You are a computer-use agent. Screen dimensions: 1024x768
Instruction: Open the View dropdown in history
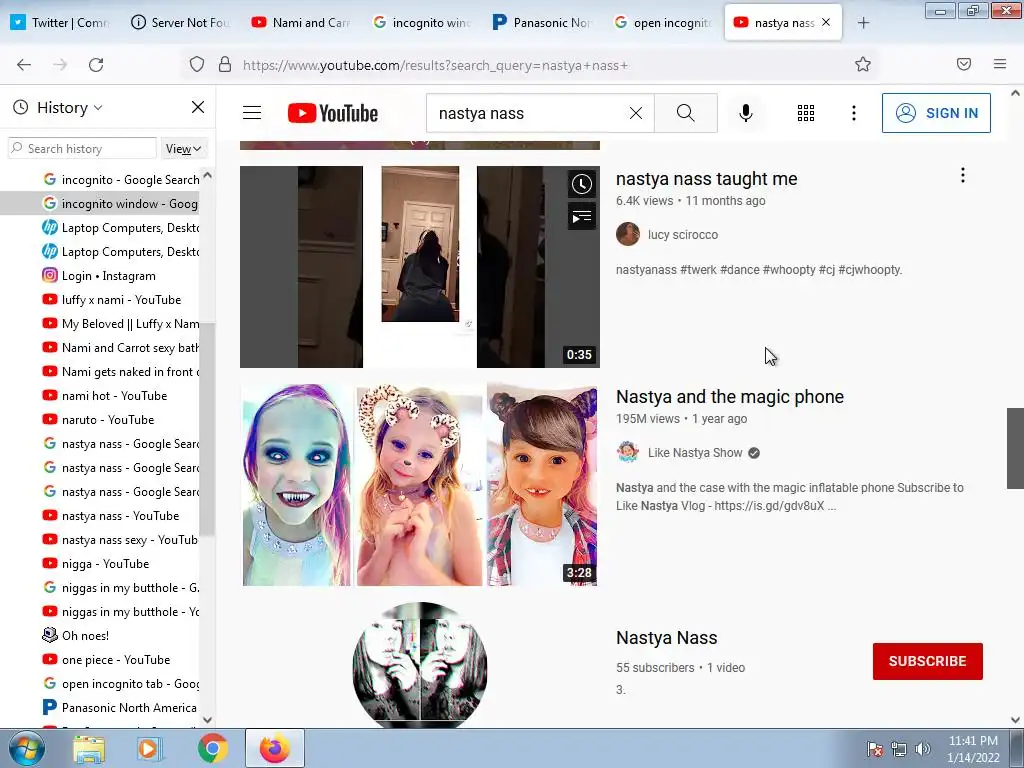(184, 149)
